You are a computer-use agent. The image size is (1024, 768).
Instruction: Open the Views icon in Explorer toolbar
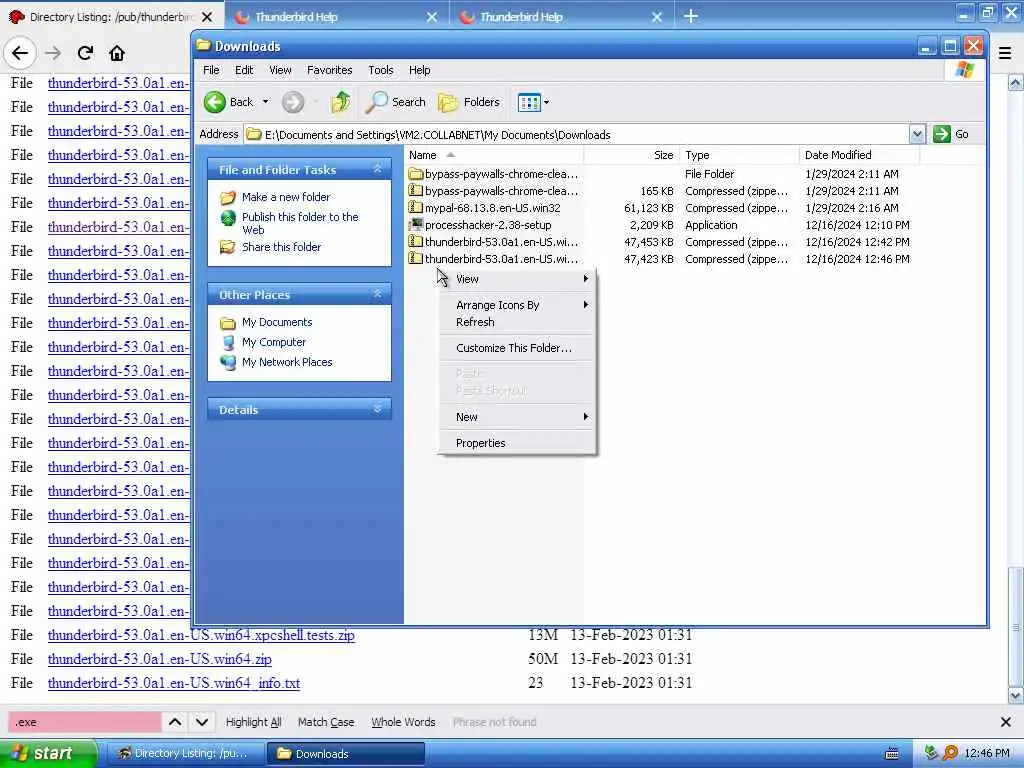tap(528, 102)
